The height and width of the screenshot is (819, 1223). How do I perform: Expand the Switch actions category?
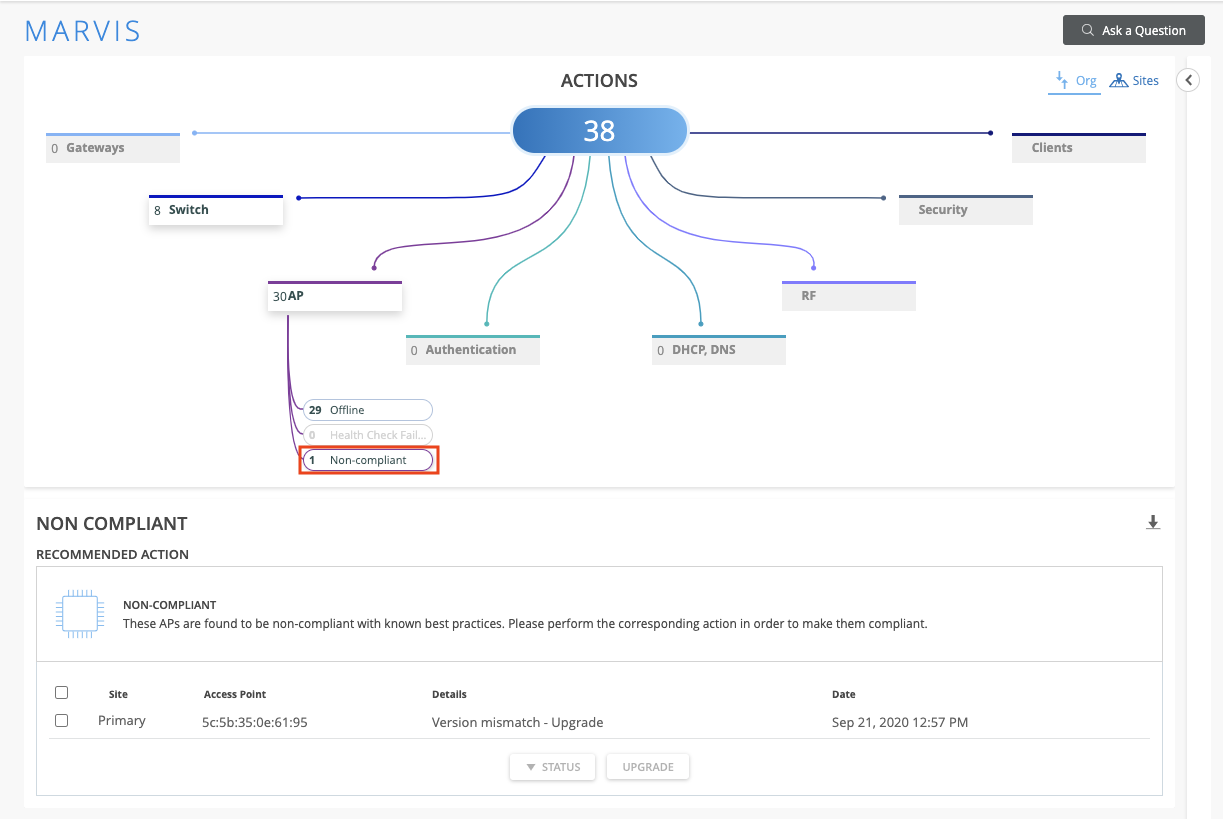pyautogui.click(x=216, y=210)
